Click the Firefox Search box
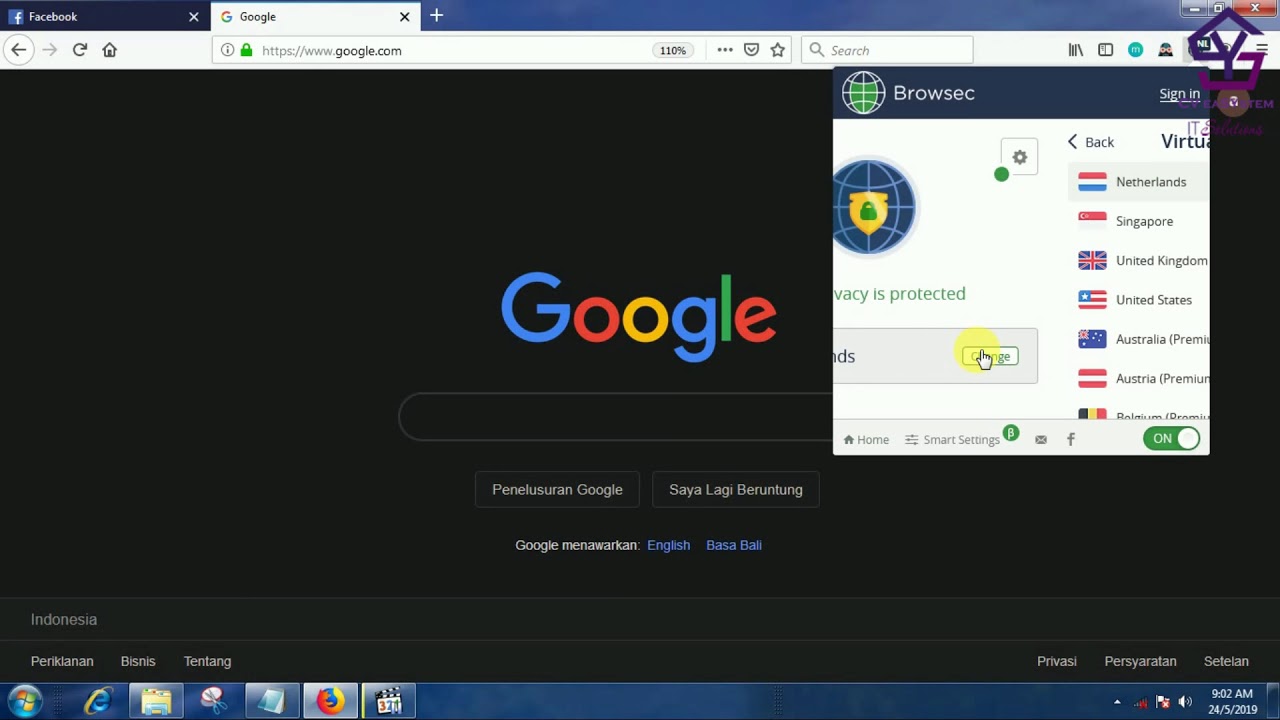1280x720 pixels. point(887,50)
